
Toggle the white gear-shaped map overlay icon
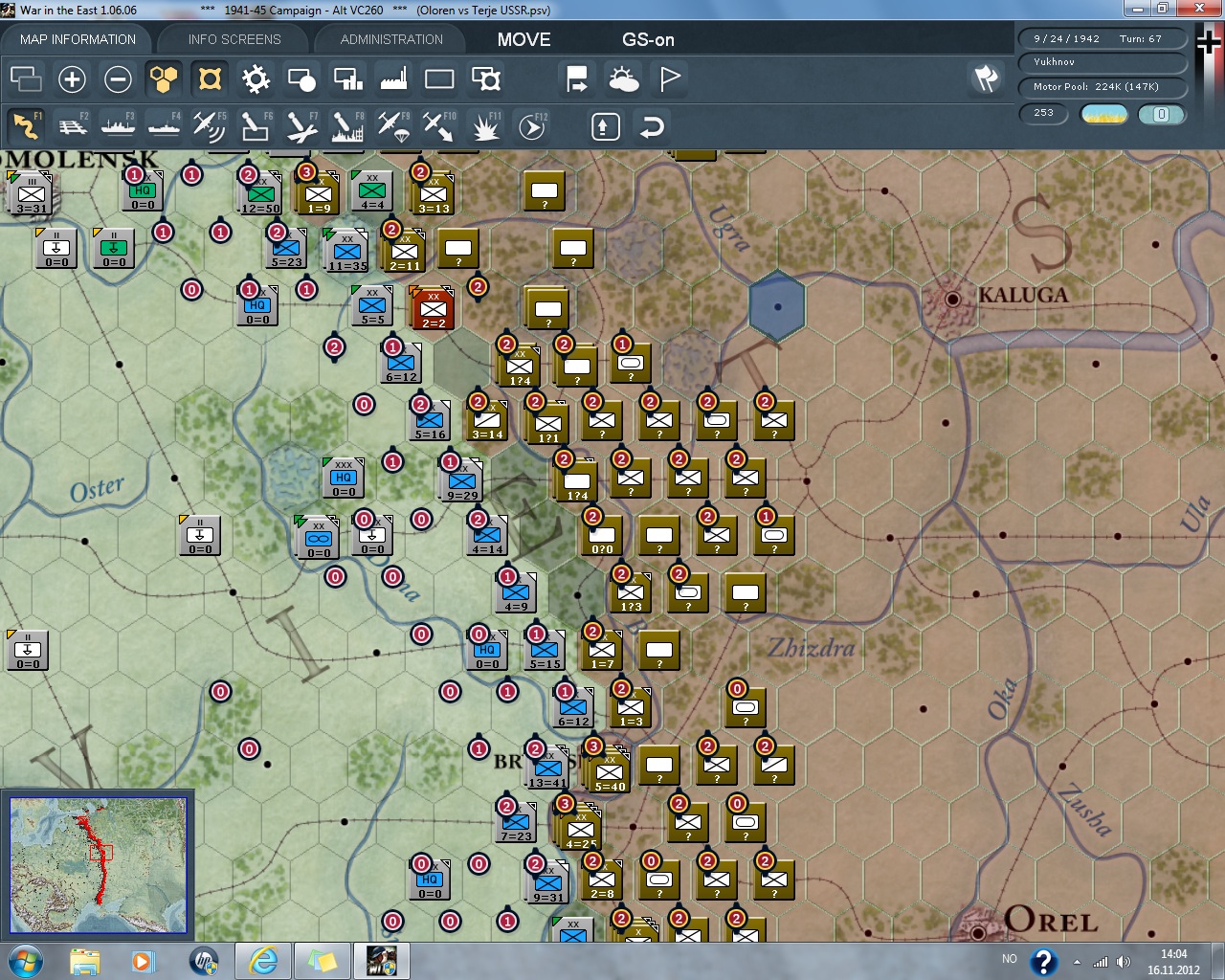click(x=256, y=78)
